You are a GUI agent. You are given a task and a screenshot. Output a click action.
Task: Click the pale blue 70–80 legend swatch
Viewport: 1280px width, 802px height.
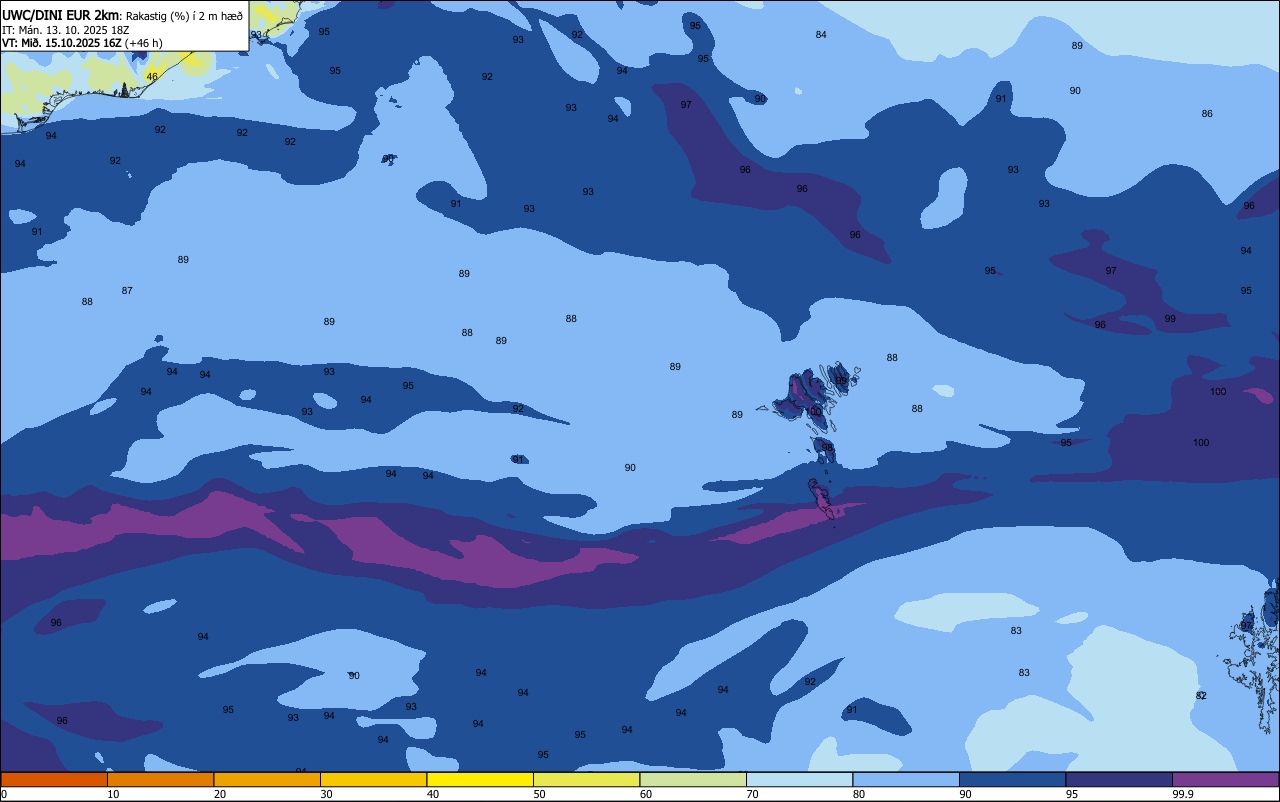(799, 779)
